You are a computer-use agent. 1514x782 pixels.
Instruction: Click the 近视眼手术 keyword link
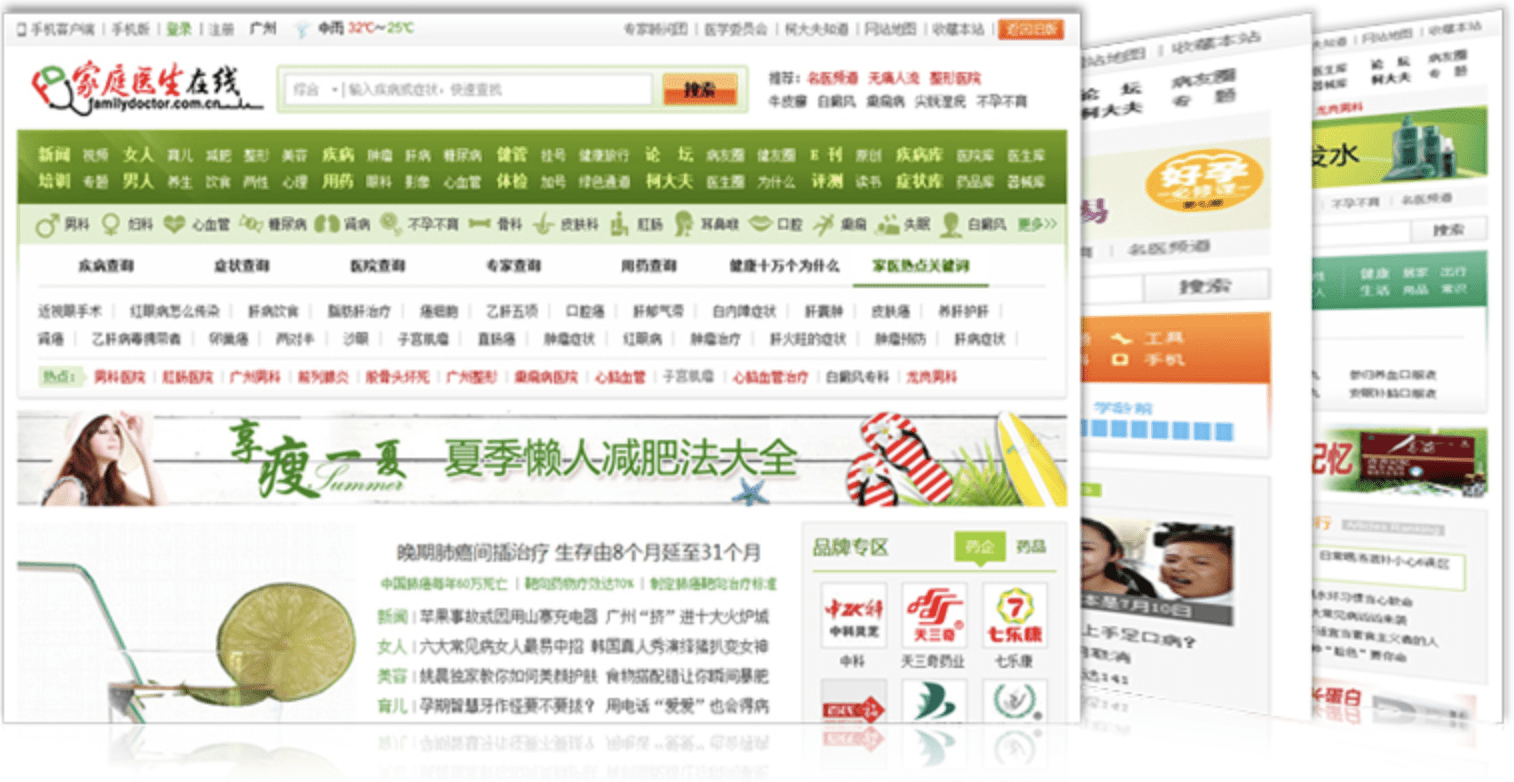pyautogui.click(x=71, y=311)
